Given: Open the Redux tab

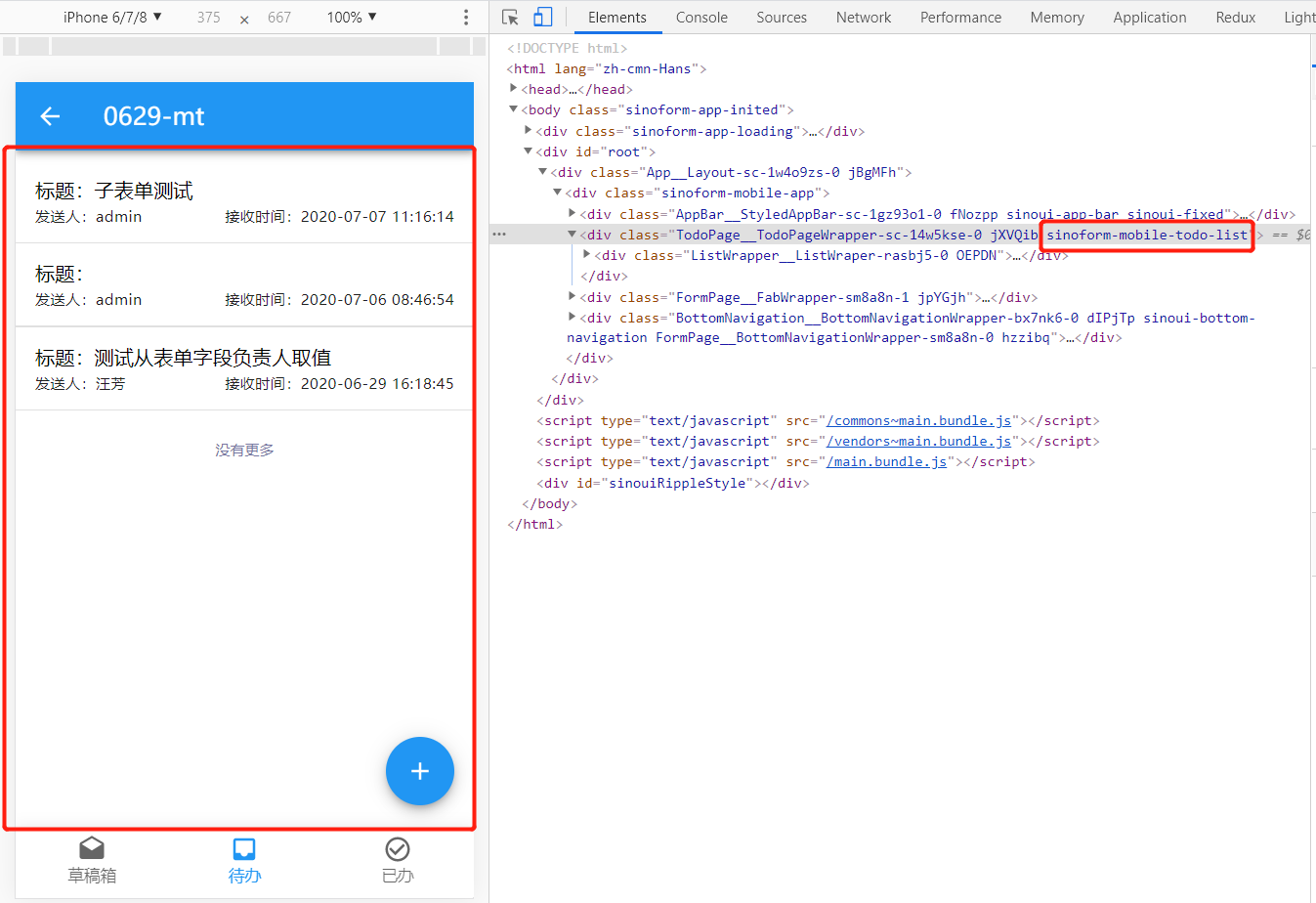Looking at the screenshot, I should pos(1236,17).
